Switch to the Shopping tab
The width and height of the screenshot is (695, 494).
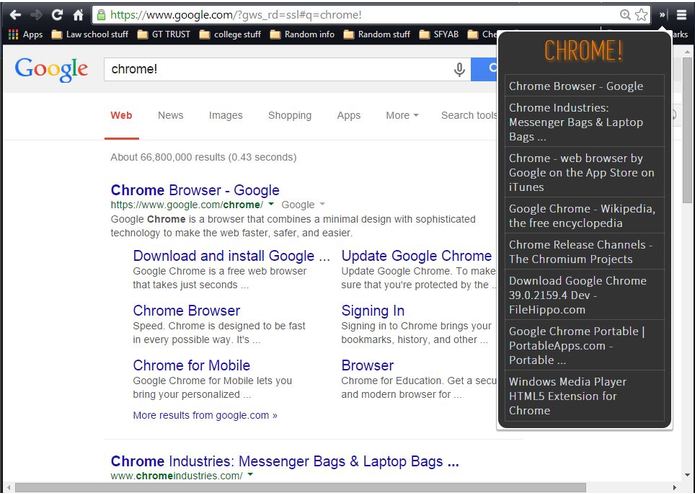click(x=290, y=116)
